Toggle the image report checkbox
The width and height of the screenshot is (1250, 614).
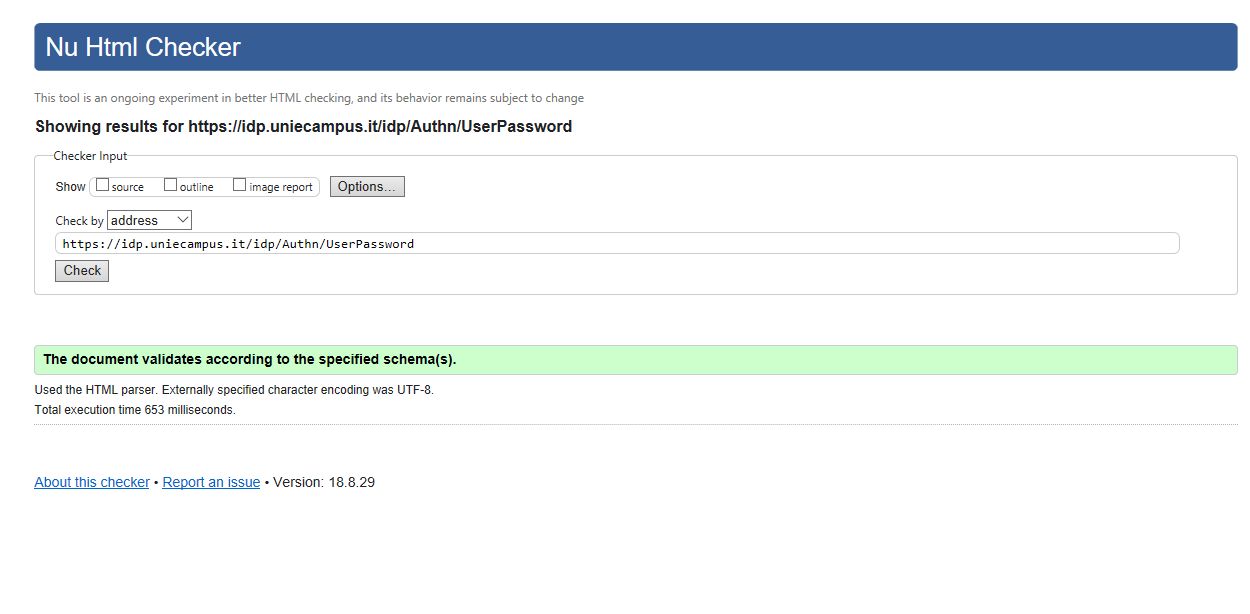coord(239,185)
